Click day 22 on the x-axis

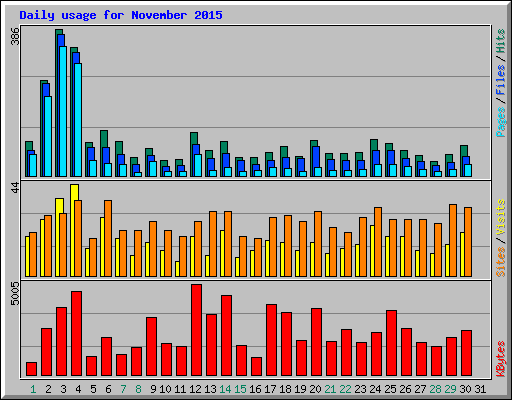click(x=345, y=389)
